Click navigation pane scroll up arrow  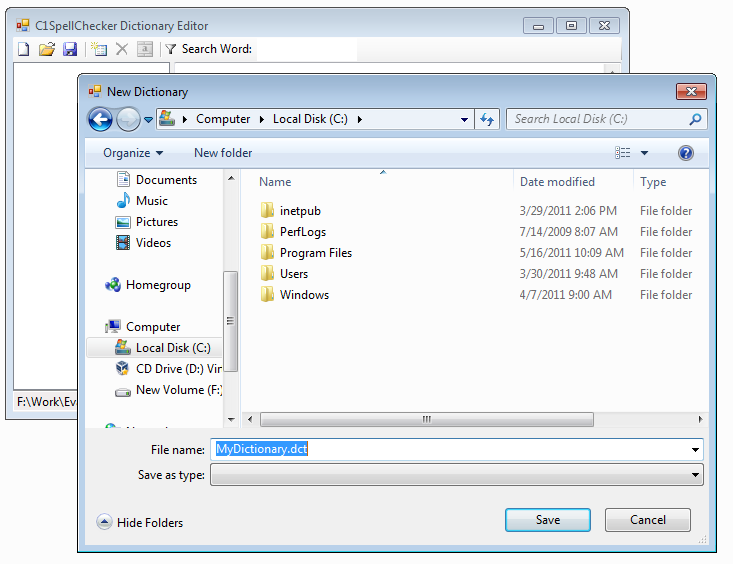(231, 178)
